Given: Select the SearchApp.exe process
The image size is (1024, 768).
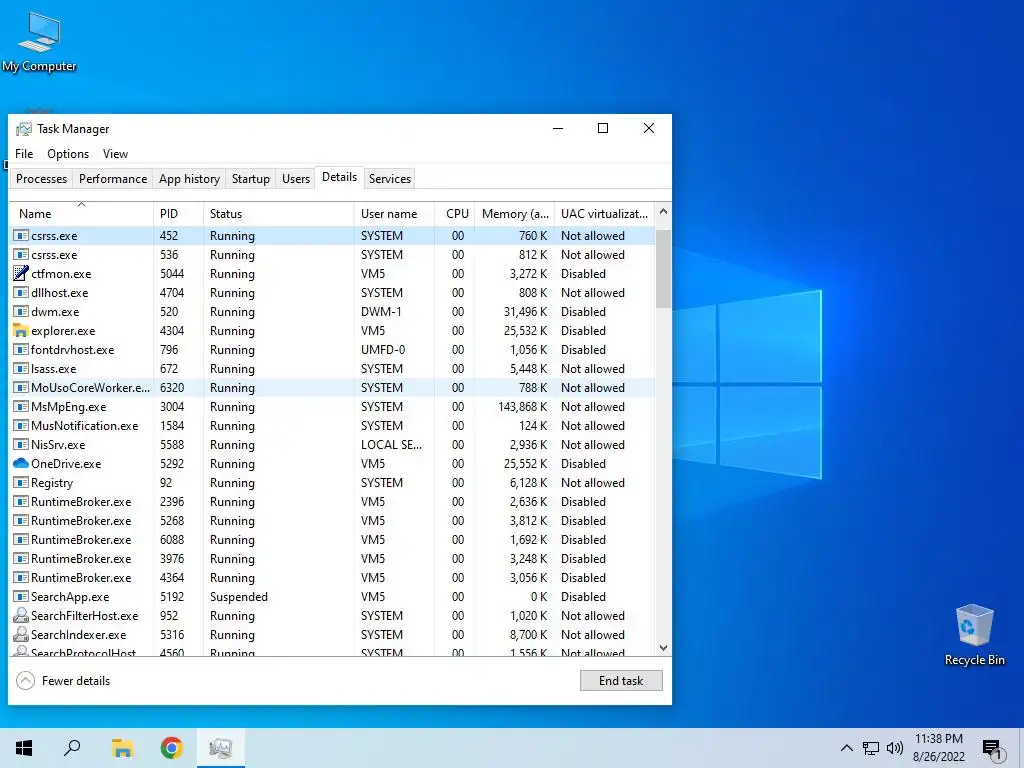Looking at the screenshot, I should click(x=332, y=596).
